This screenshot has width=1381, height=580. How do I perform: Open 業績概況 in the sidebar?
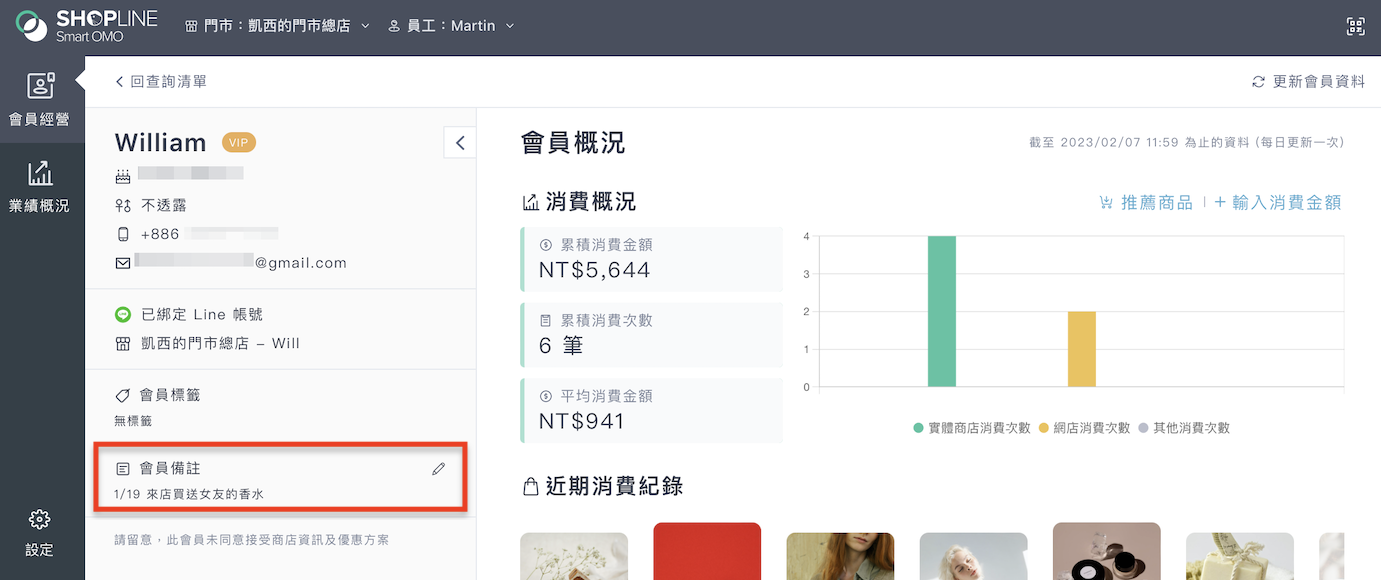tap(40, 186)
